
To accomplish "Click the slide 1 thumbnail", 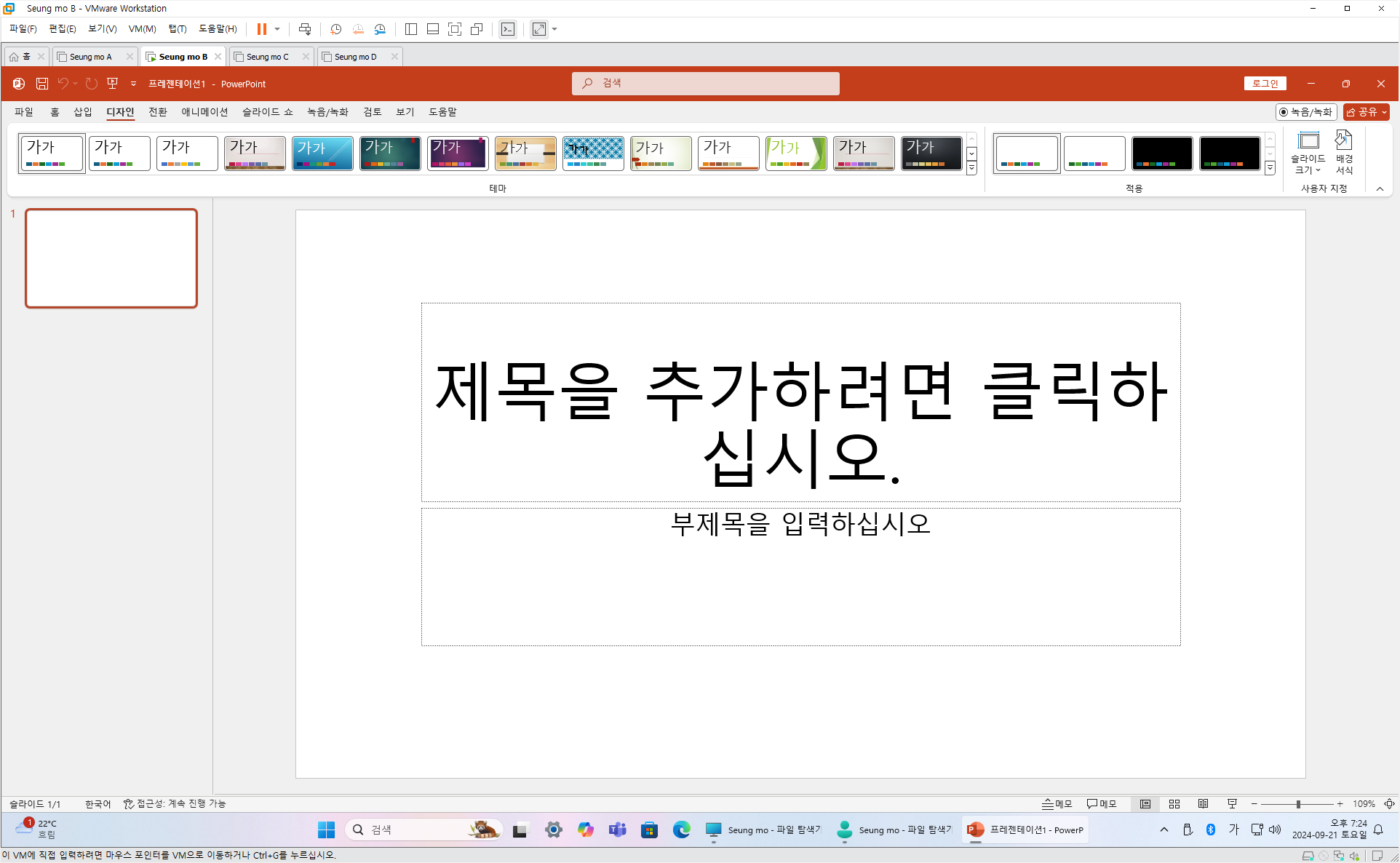I will 111,258.
